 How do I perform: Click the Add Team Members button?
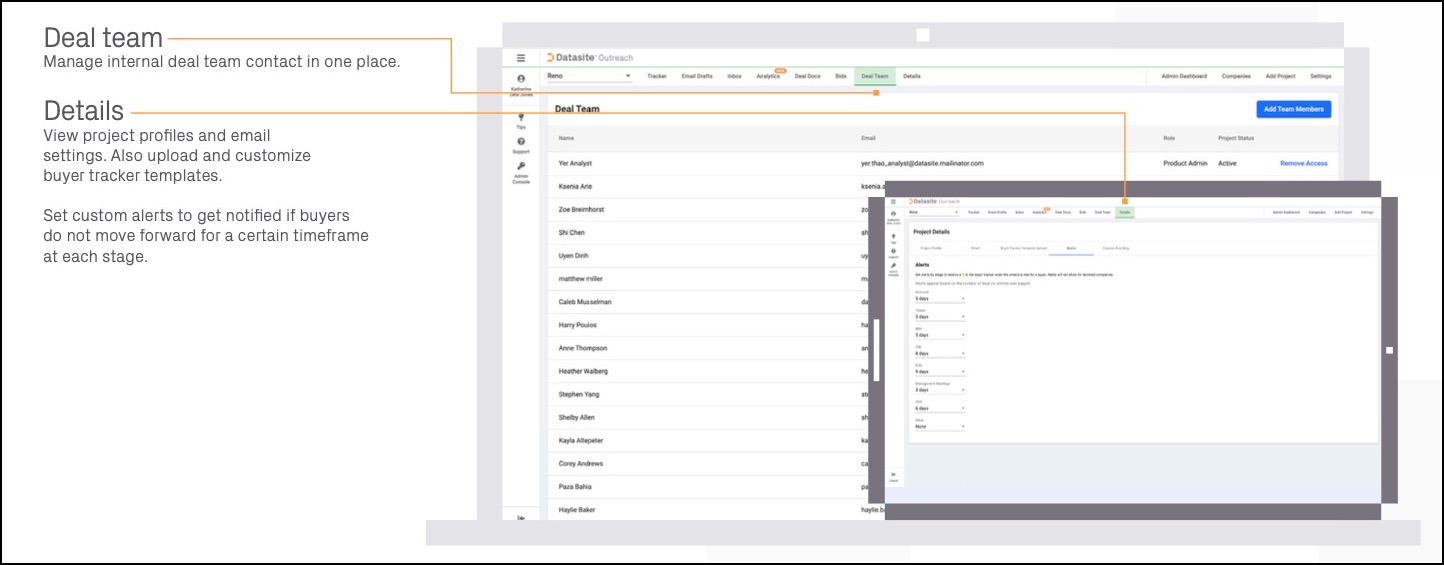tap(1293, 109)
